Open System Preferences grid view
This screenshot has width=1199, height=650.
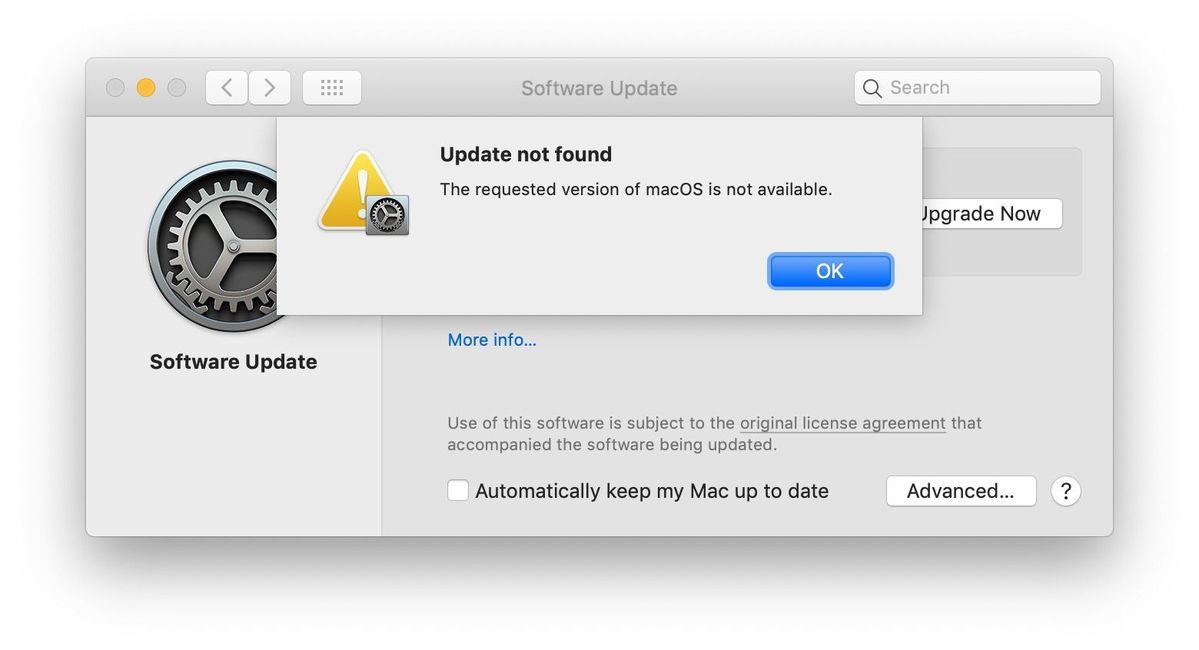tap(331, 87)
